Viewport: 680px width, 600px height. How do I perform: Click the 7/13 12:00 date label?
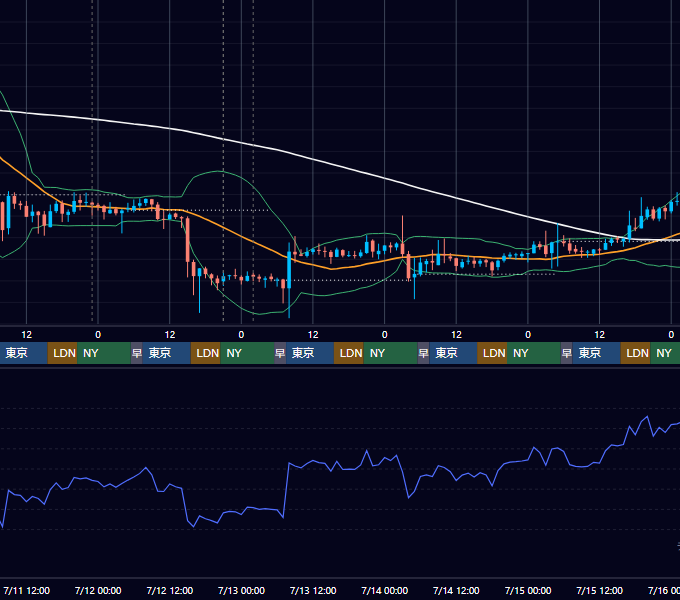pyautogui.click(x=313, y=590)
